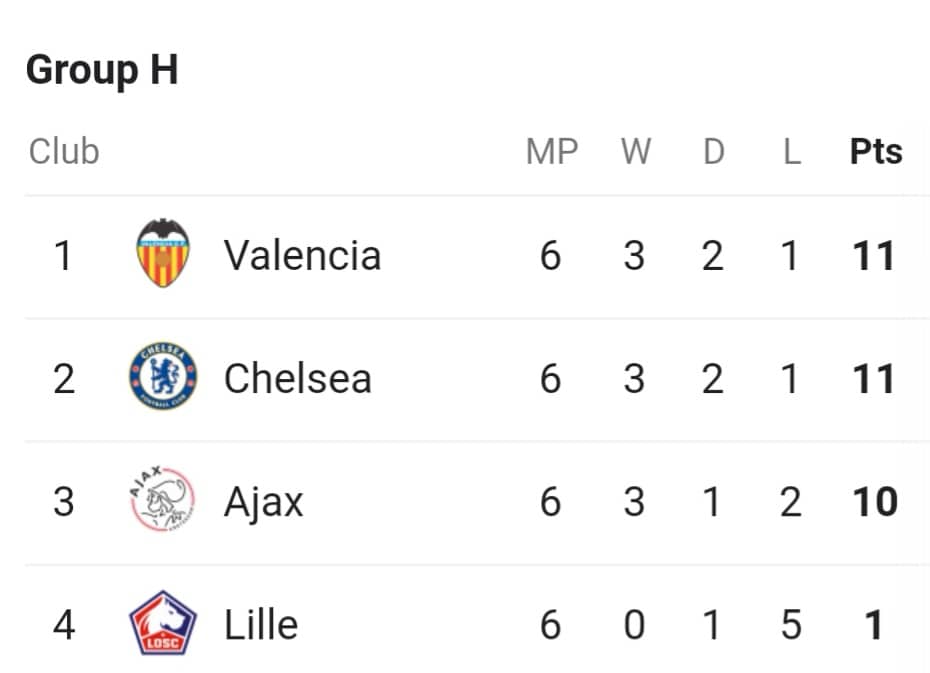Click the MP column header
This screenshot has width=930, height=673.
coord(552,151)
